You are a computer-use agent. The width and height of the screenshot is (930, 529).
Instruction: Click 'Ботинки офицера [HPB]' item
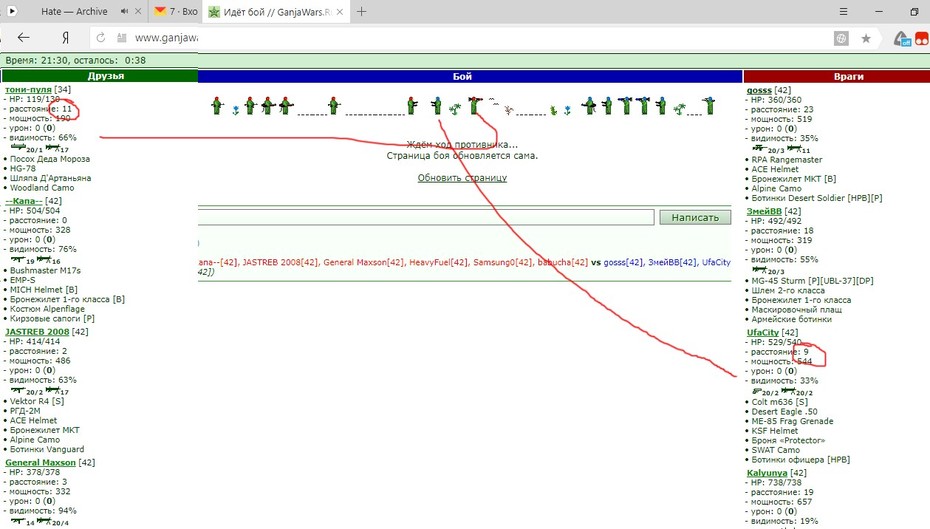coord(800,460)
